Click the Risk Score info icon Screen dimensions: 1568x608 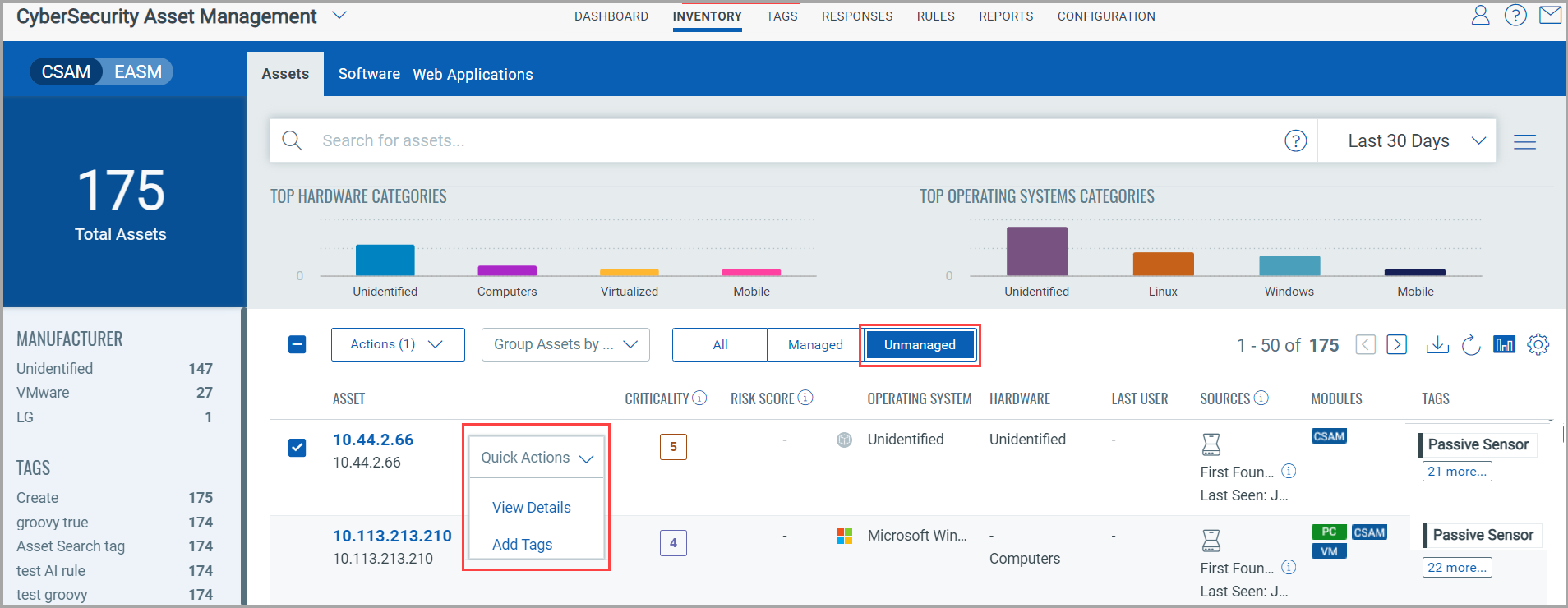[x=805, y=398]
